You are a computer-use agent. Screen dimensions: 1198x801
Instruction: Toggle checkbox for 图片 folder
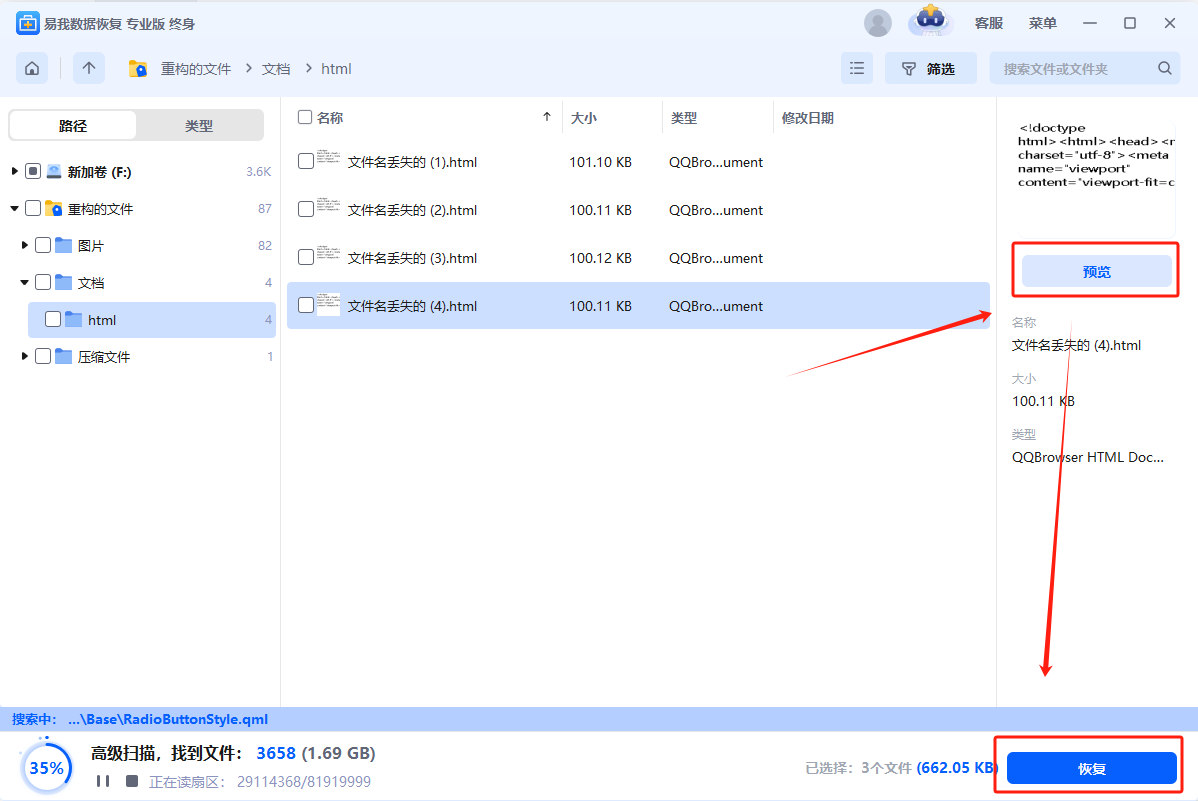[x=43, y=245]
